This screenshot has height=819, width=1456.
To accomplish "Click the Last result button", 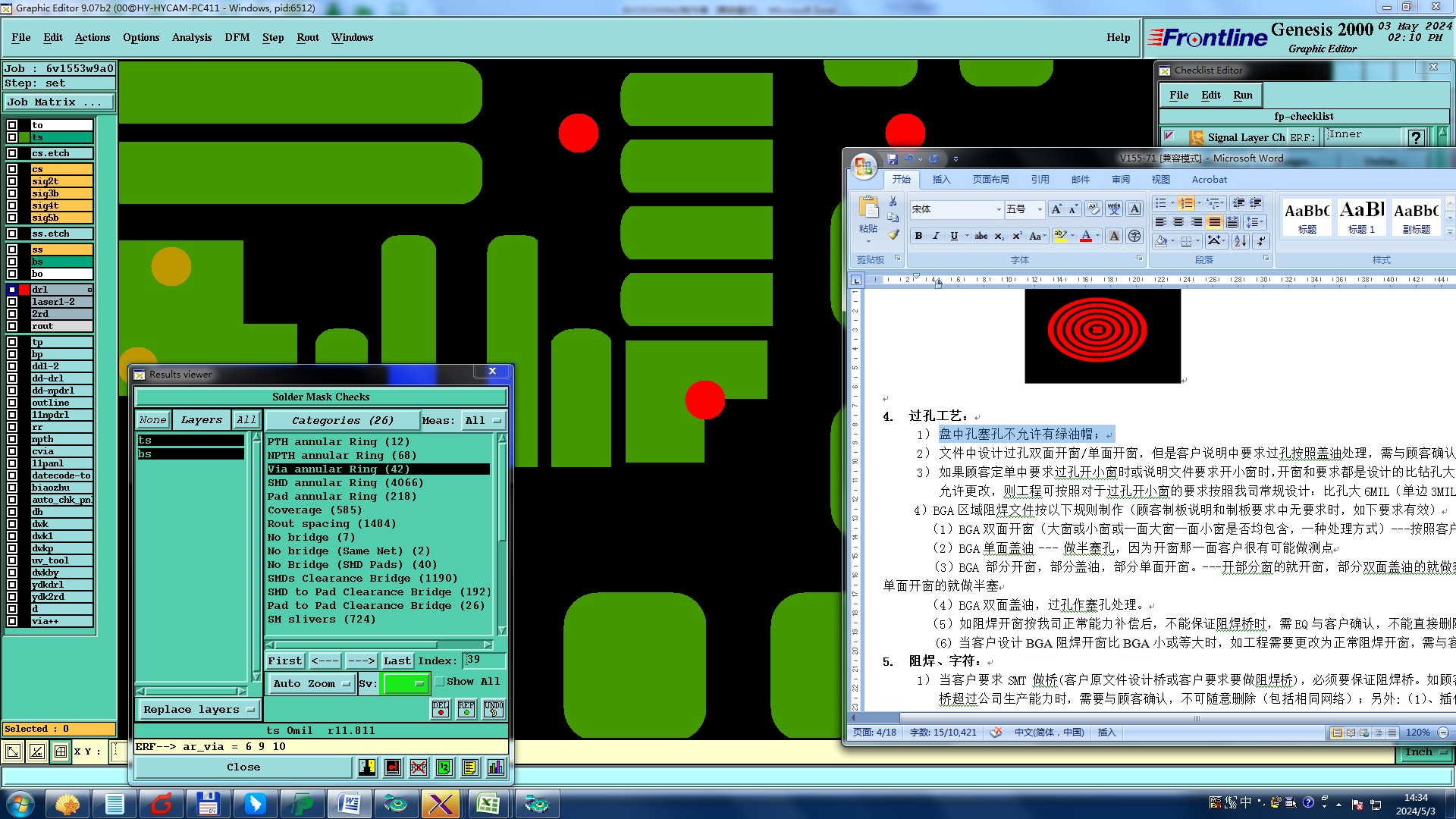I will [x=397, y=661].
